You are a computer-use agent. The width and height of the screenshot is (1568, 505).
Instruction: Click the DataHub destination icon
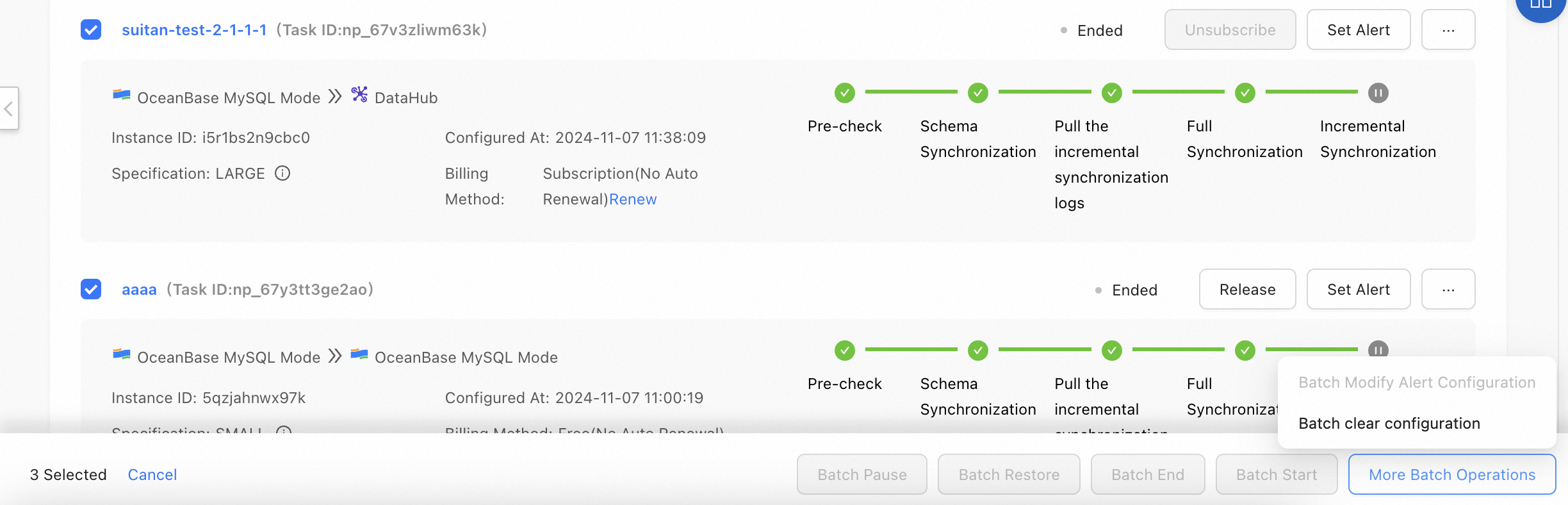359,95
